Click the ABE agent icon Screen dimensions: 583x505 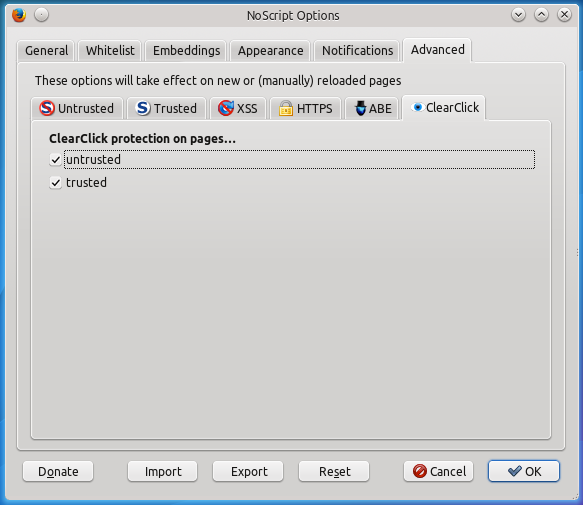tap(360, 108)
